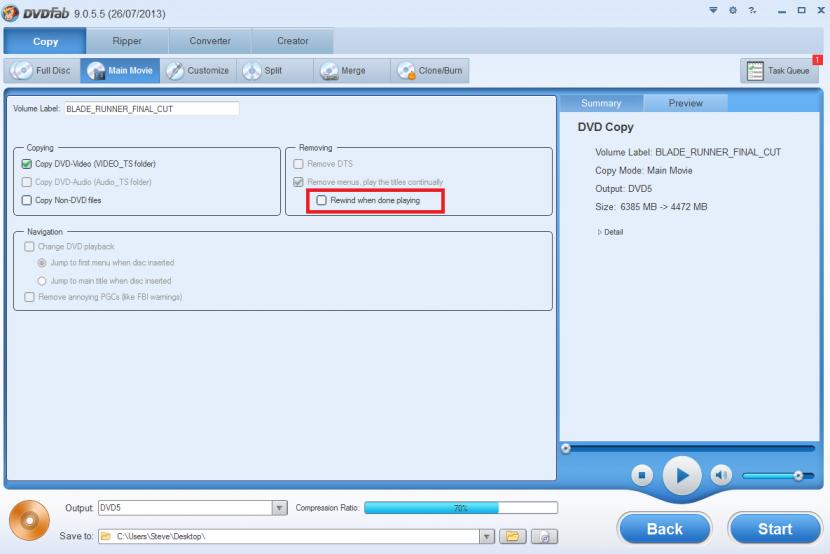This screenshot has height=554, width=830.
Task: Adjust the volume slider knob
Action: coord(798,476)
